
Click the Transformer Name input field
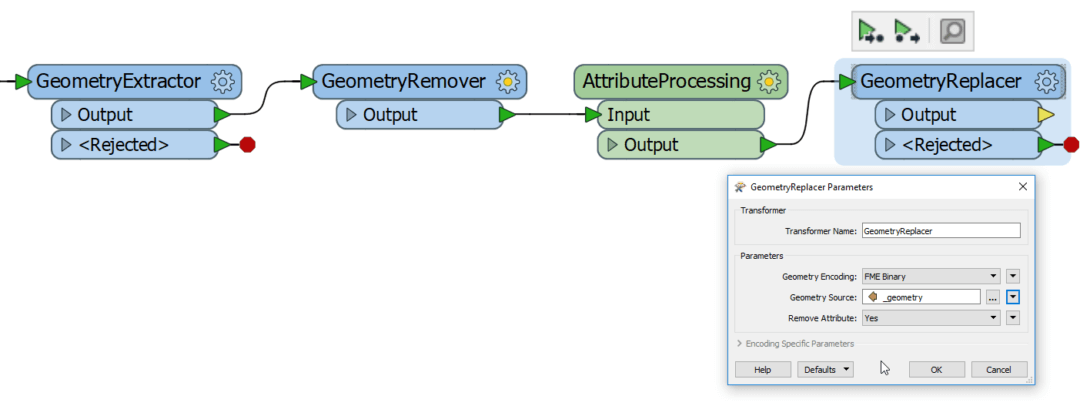tap(941, 231)
